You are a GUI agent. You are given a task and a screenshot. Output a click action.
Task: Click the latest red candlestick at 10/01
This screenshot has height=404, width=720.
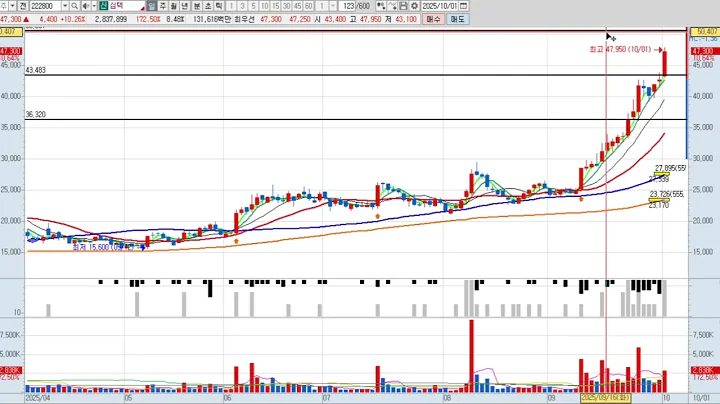[x=664, y=63]
